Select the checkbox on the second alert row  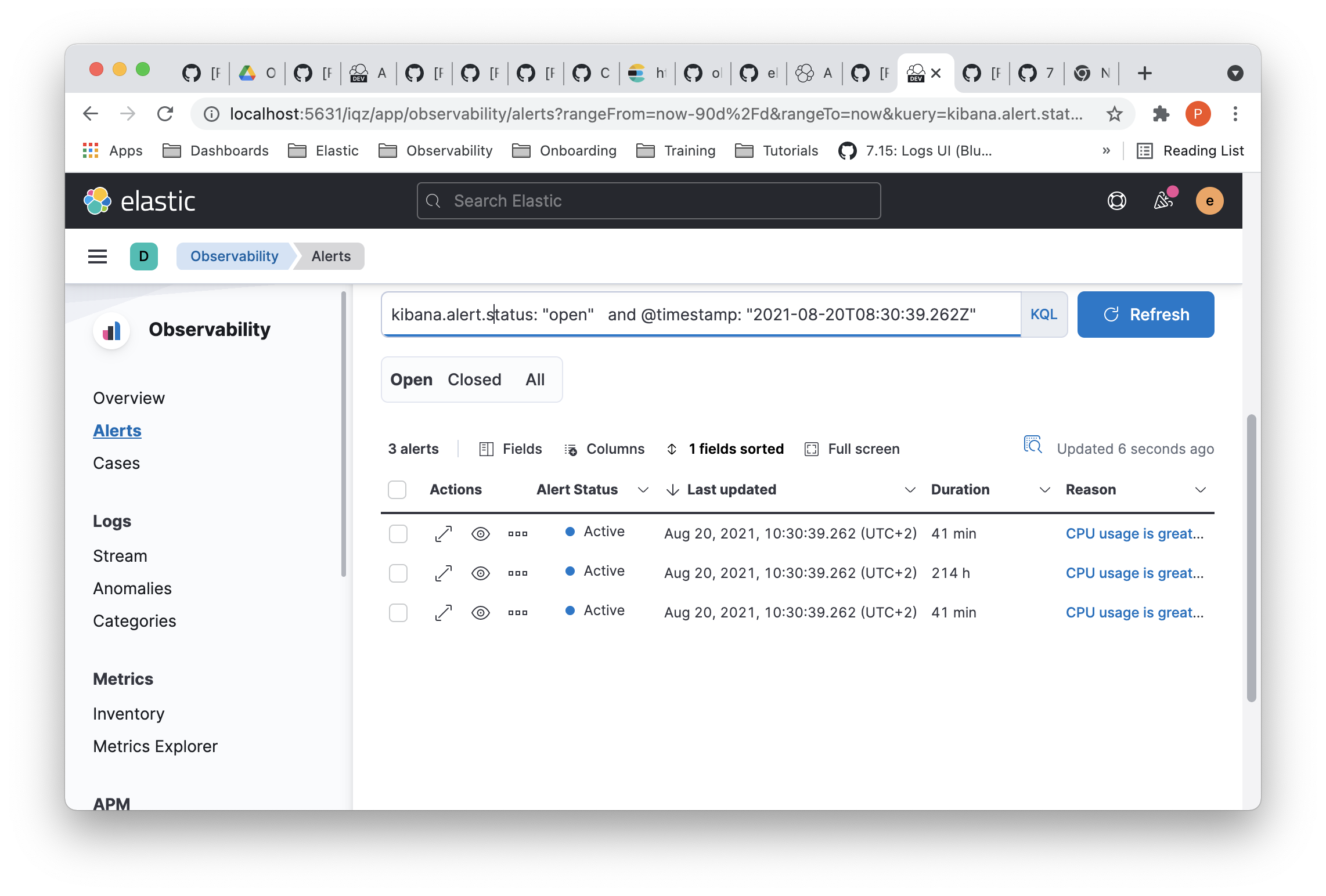point(398,573)
